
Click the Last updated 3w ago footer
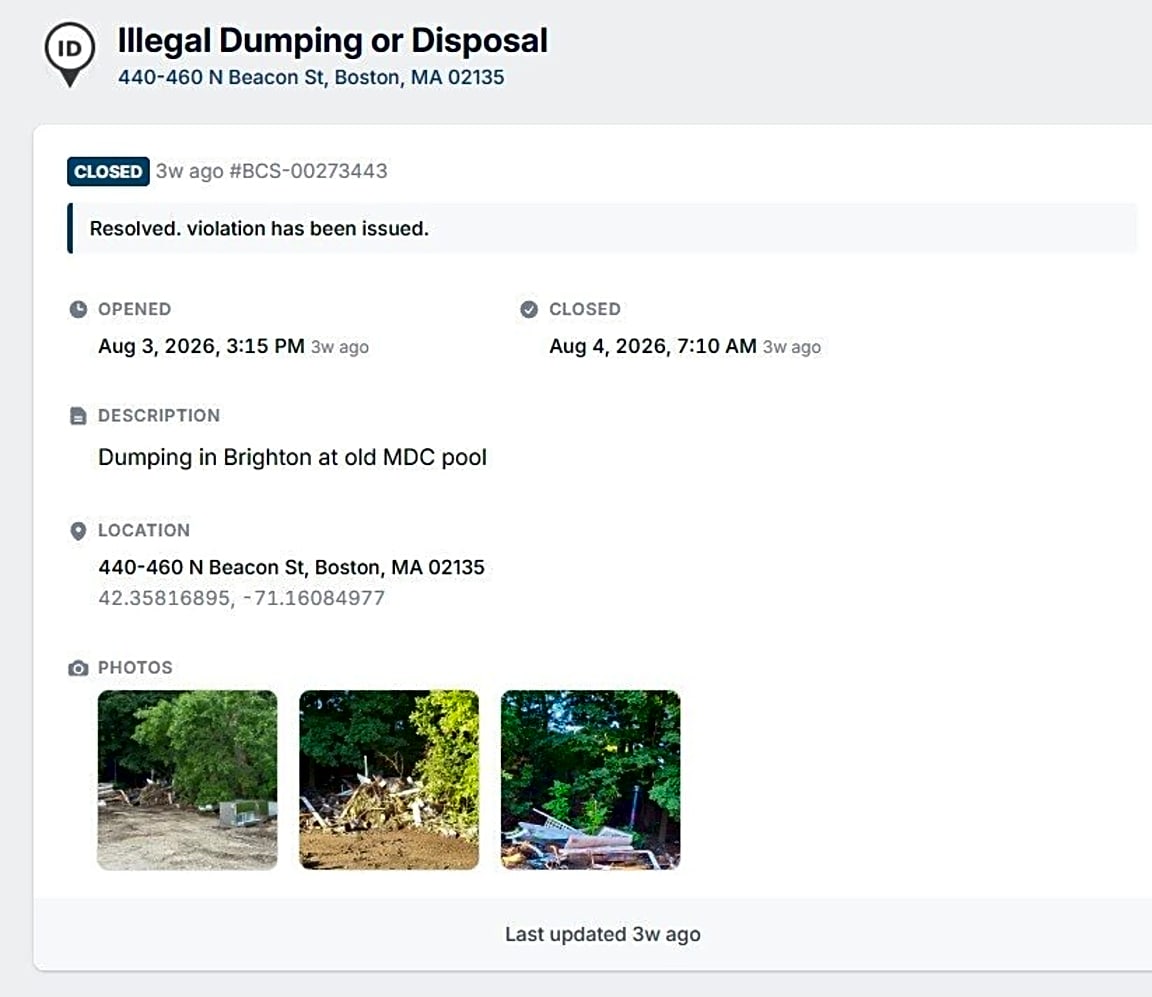[x=602, y=934]
